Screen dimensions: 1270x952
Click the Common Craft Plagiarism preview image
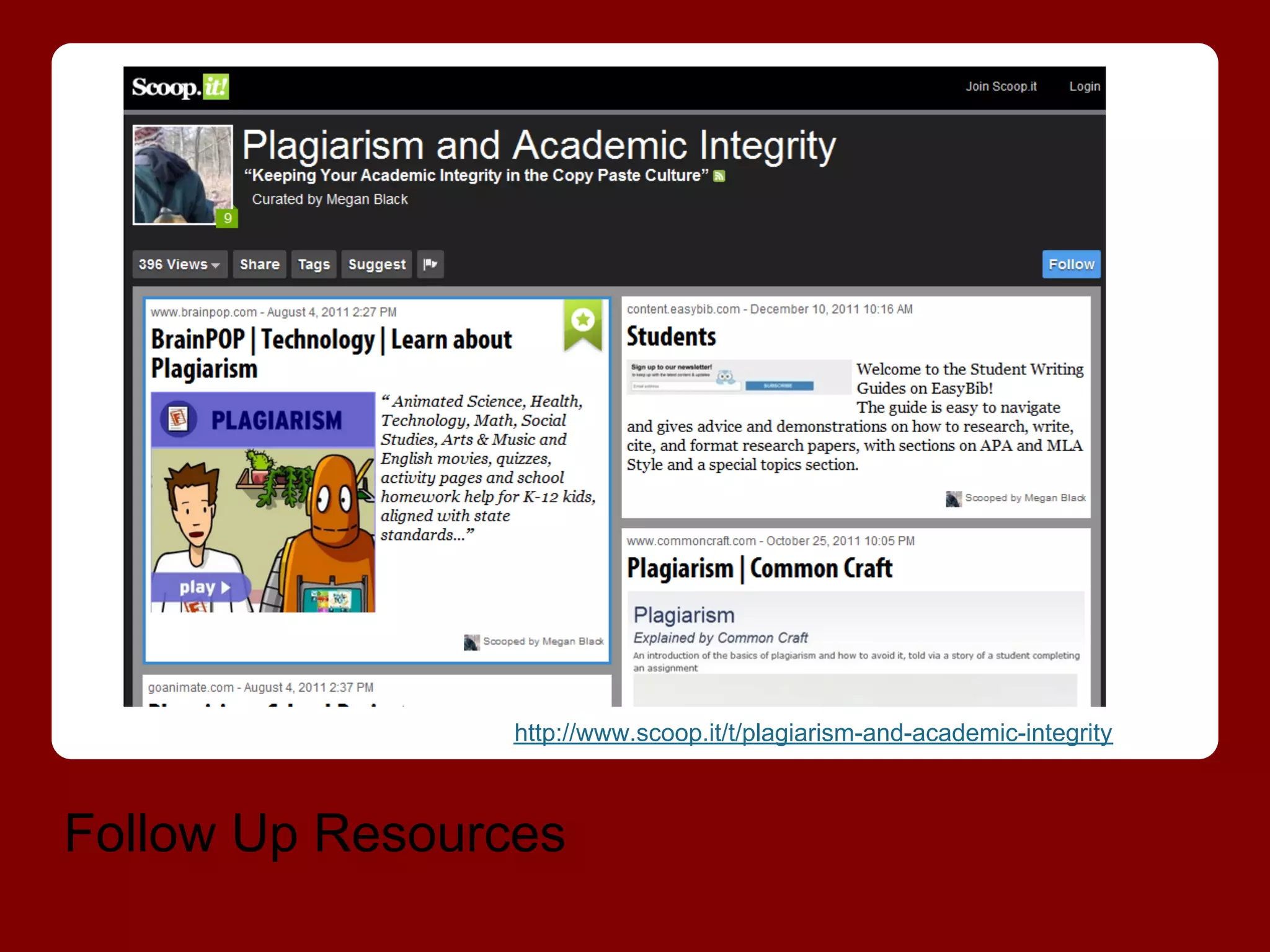coord(856,649)
